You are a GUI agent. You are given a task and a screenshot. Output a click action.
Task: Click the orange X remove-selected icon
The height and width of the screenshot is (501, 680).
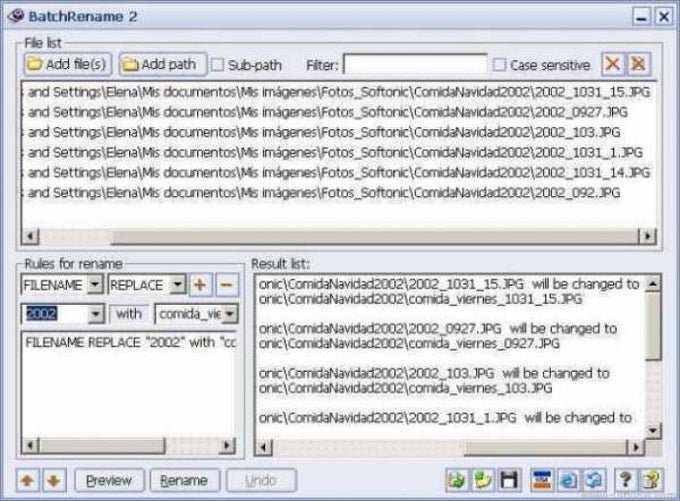(x=612, y=64)
